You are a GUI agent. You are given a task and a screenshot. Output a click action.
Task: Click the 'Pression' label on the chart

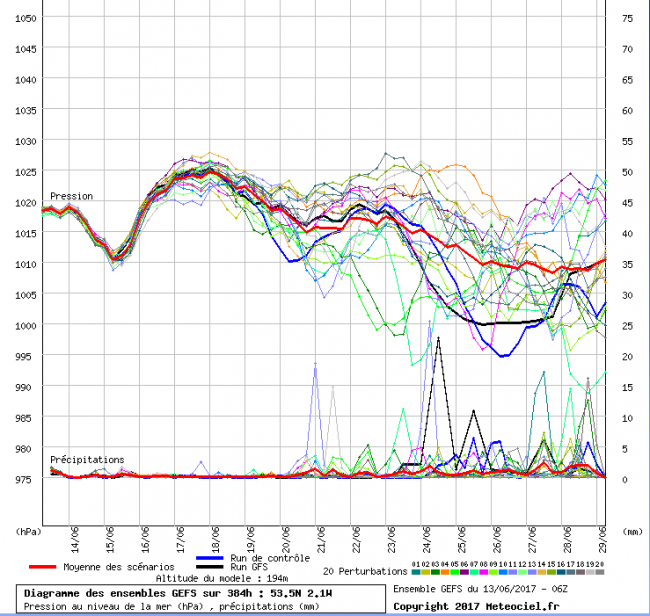pos(71,197)
